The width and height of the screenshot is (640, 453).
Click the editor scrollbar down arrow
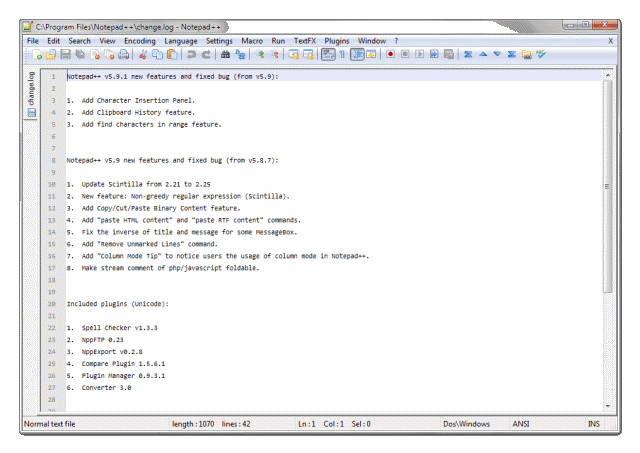608,406
